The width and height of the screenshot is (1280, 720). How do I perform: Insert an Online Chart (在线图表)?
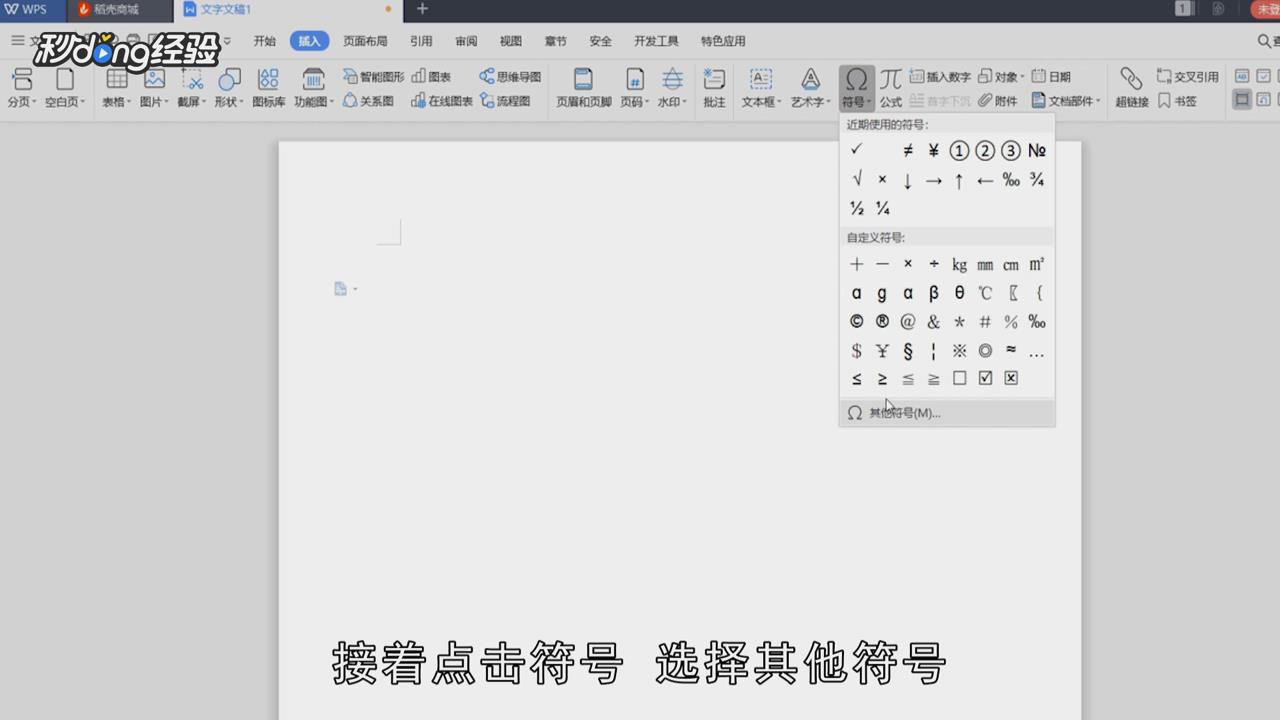click(442, 101)
